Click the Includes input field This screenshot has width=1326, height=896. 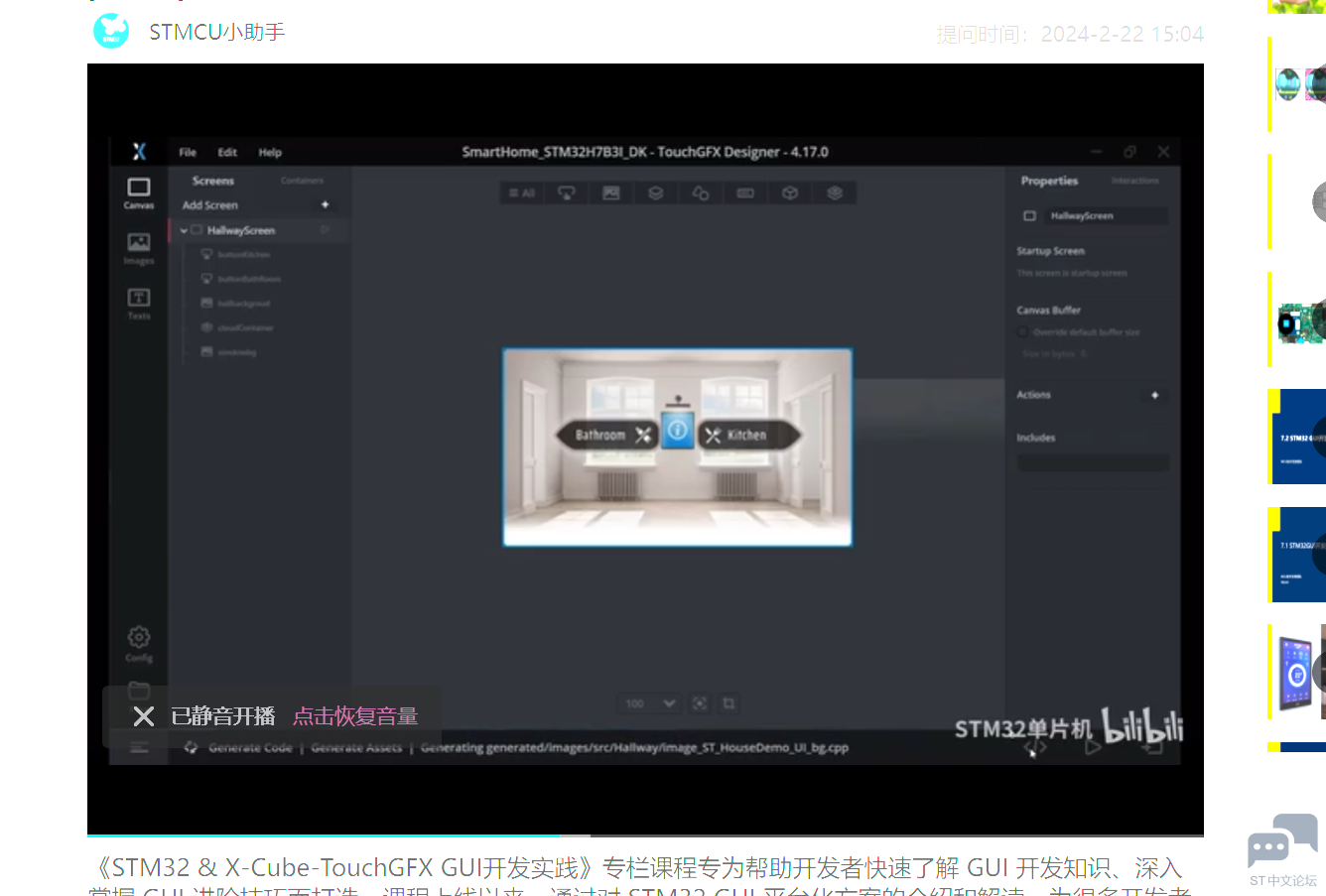click(x=1093, y=462)
